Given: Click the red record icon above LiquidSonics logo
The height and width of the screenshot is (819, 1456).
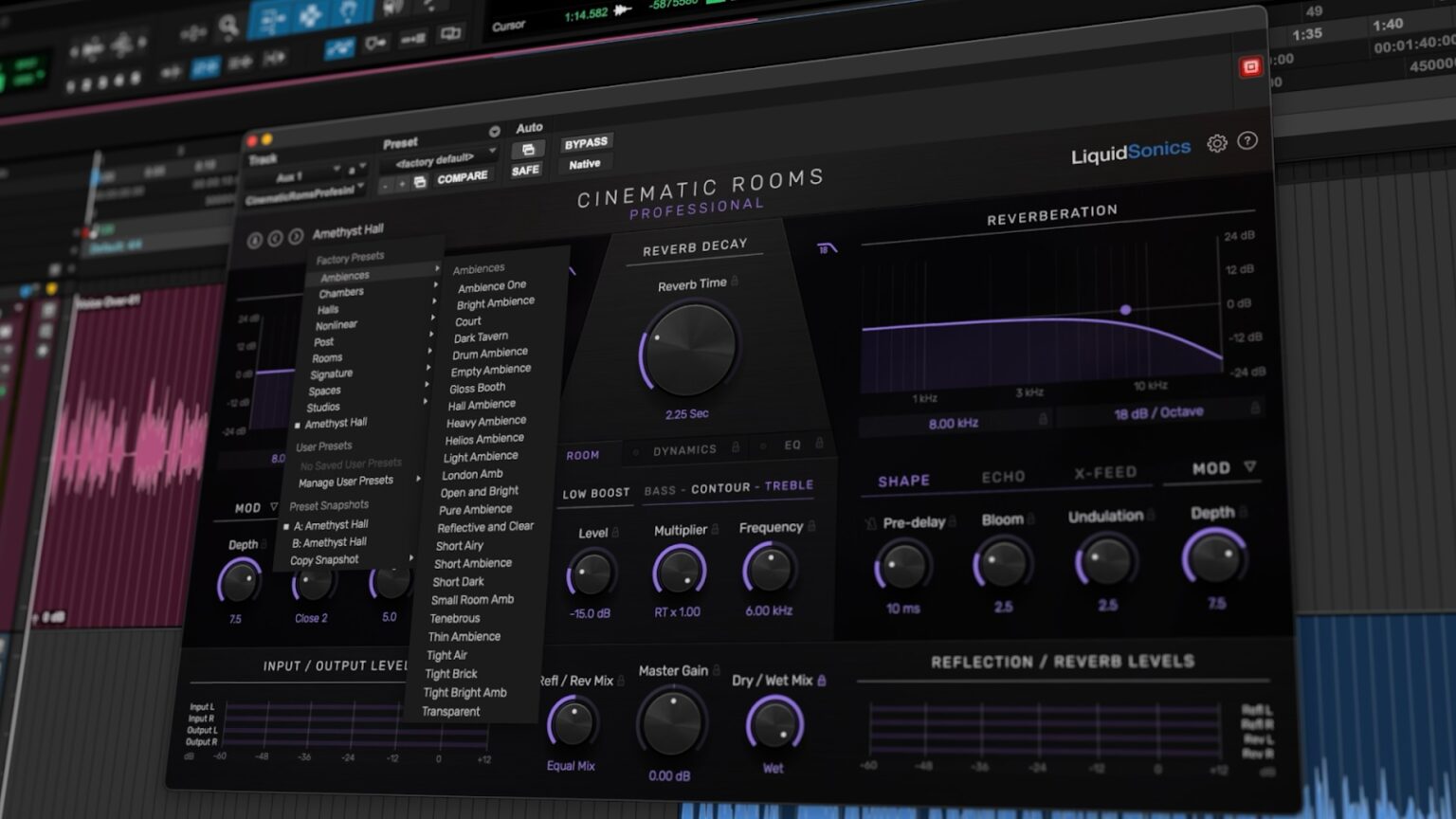Looking at the screenshot, I should click(x=1253, y=65).
